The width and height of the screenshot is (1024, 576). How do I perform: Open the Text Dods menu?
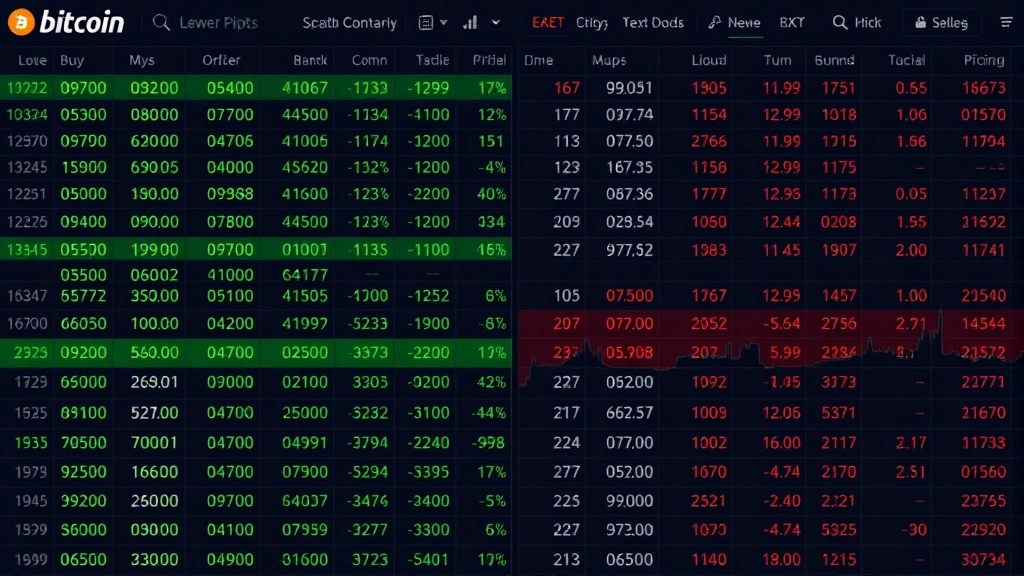point(653,22)
